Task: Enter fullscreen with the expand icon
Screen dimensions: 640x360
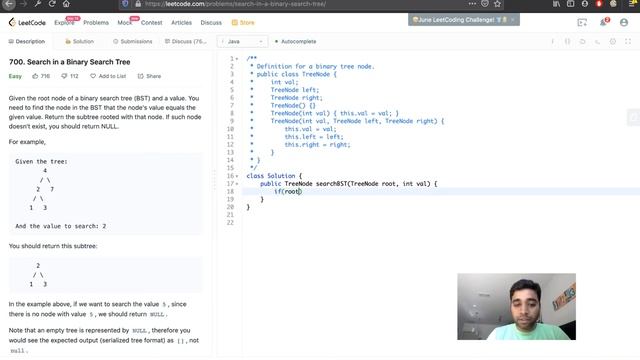Action: click(x=628, y=42)
